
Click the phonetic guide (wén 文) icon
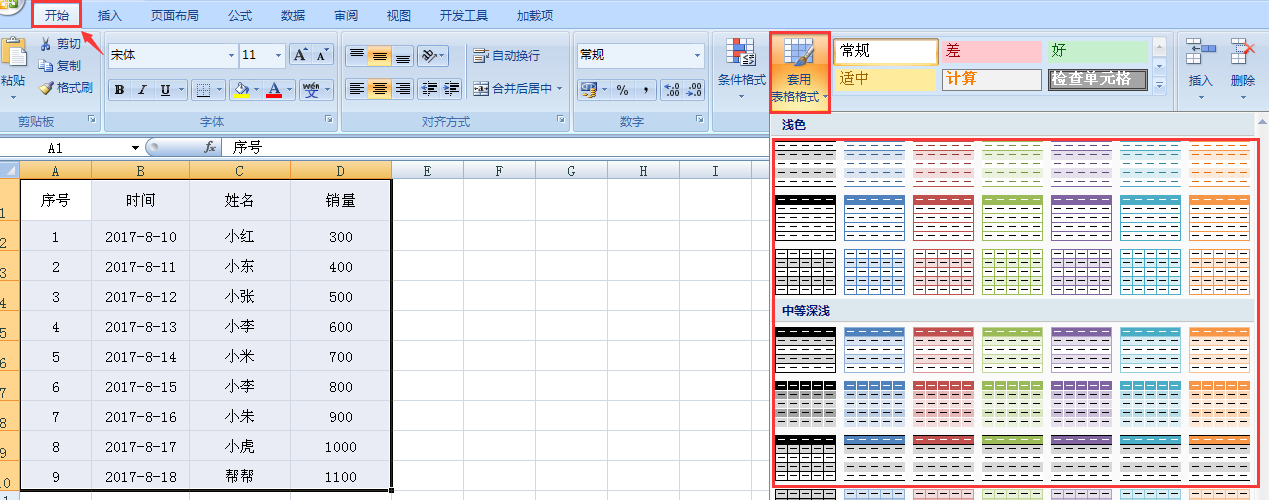(x=312, y=90)
